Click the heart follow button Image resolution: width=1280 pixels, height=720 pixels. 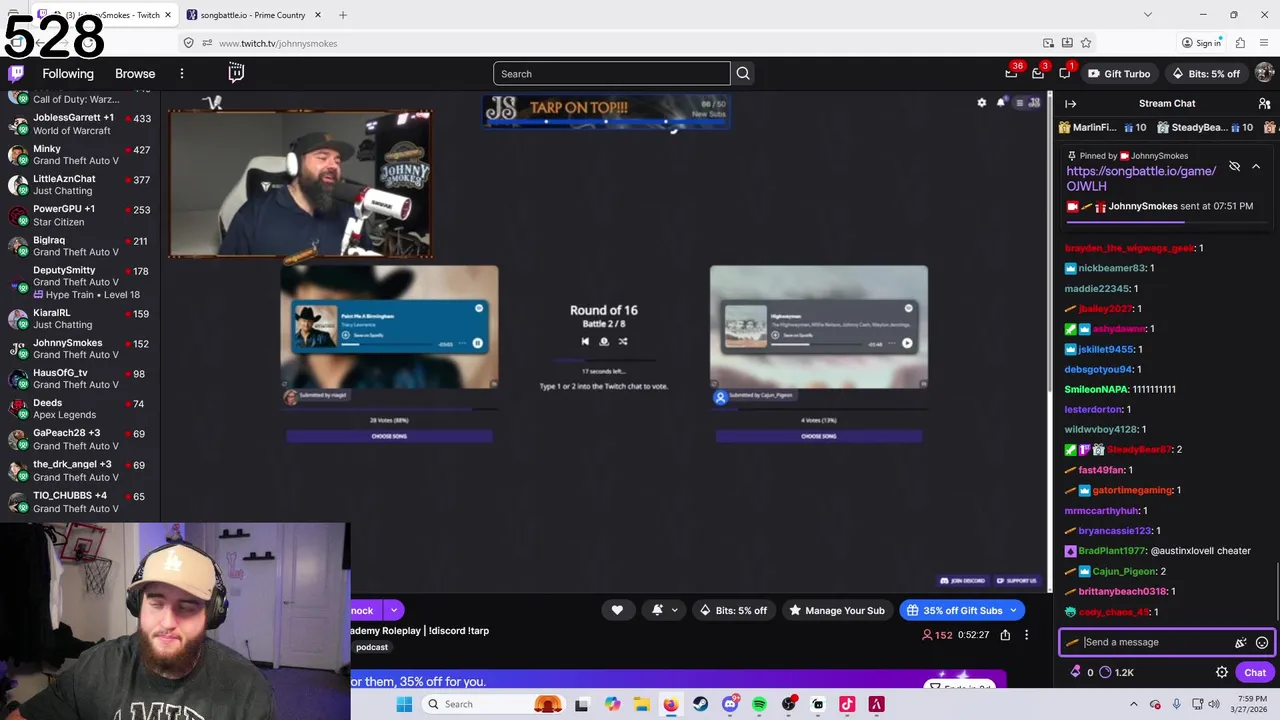coord(617,610)
